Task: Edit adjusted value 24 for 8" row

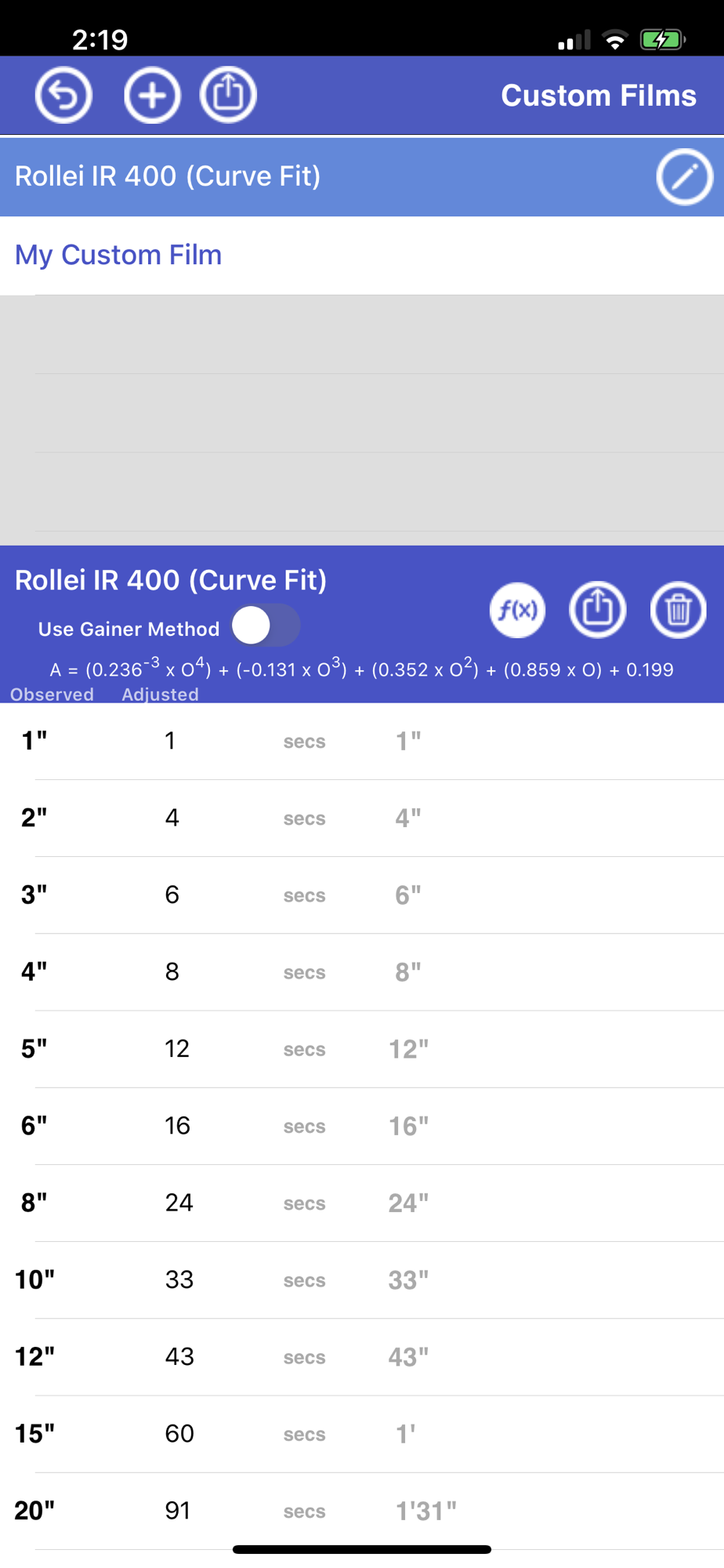Action: pyautogui.click(x=179, y=1203)
